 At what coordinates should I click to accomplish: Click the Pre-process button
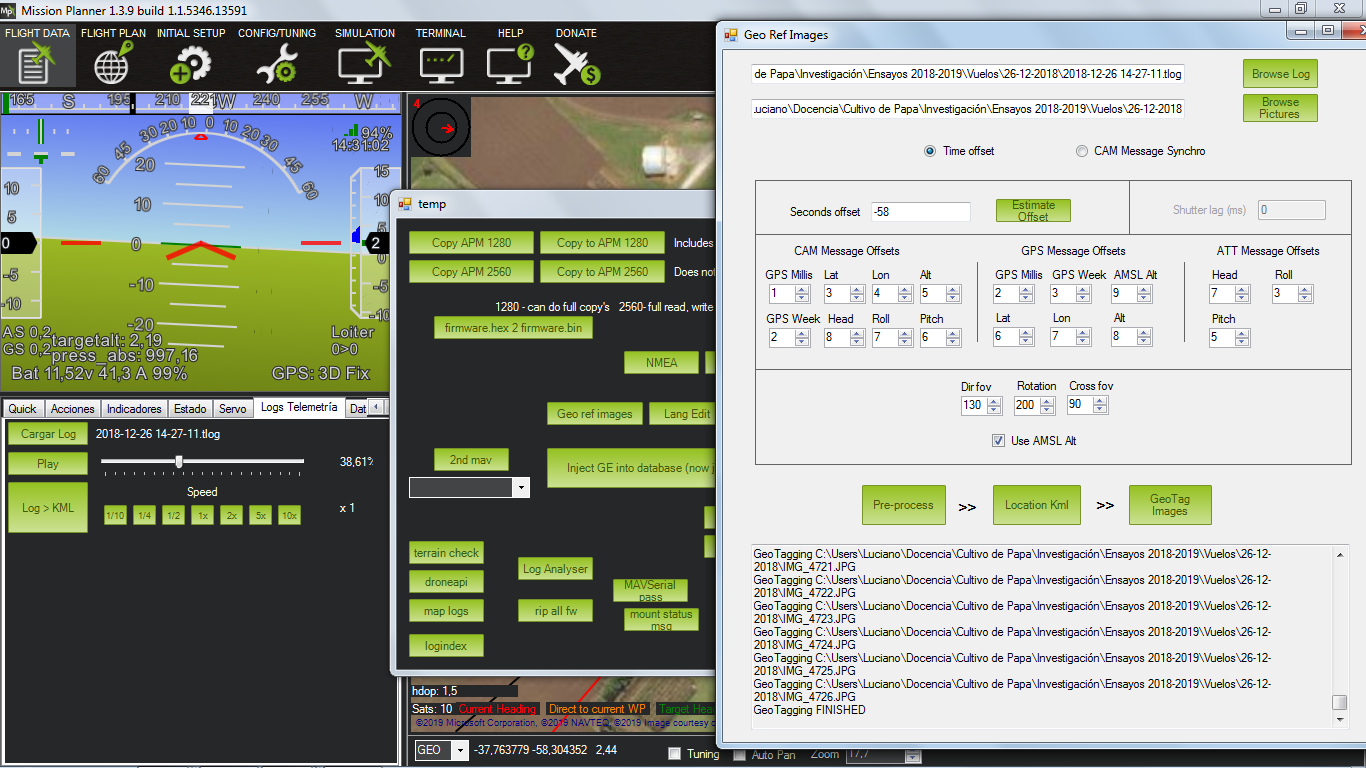(903, 505)
